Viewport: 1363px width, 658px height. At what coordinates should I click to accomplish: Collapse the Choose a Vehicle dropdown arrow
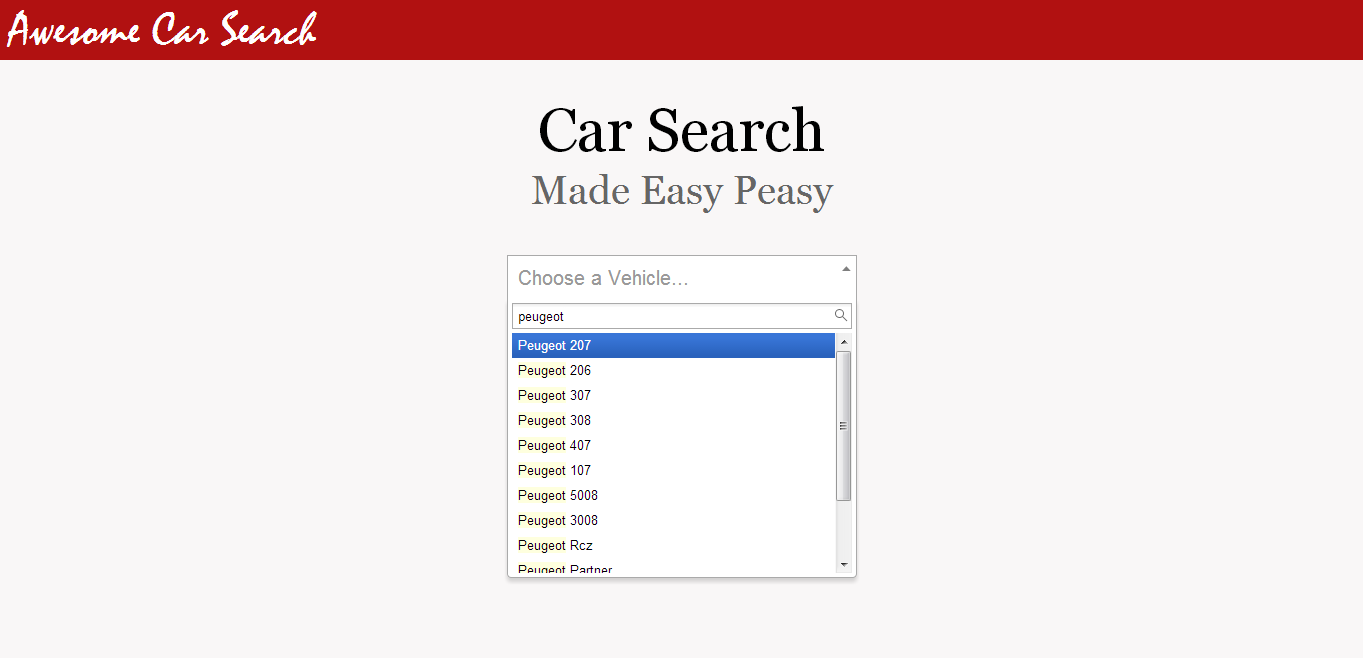coord(846,269)
